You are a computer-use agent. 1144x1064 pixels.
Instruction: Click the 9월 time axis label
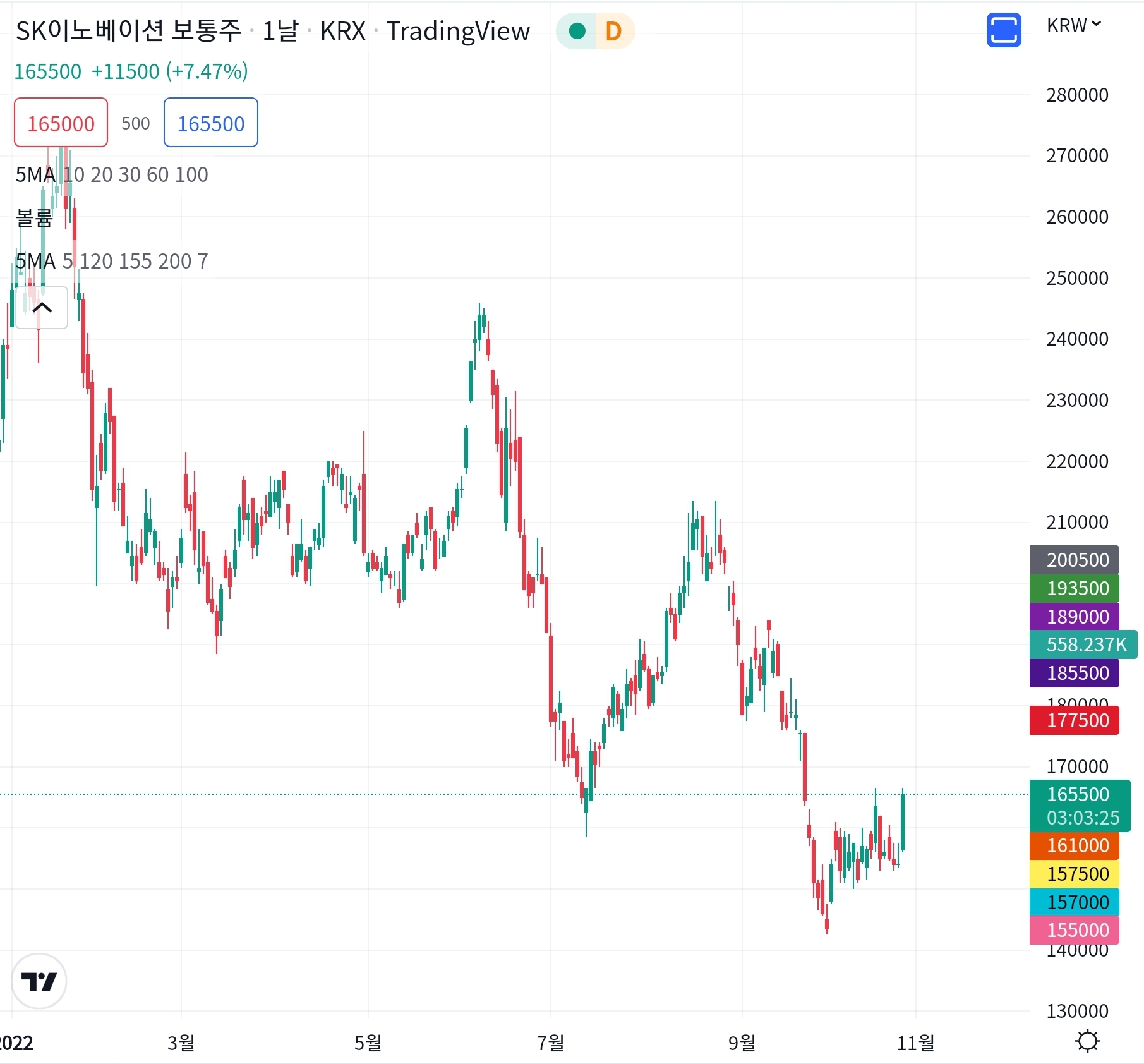[742, 1043]
